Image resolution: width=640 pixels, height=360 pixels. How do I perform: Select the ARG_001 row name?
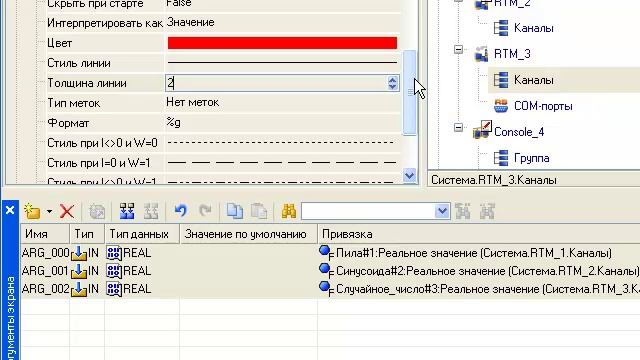(x=45, y=271)
